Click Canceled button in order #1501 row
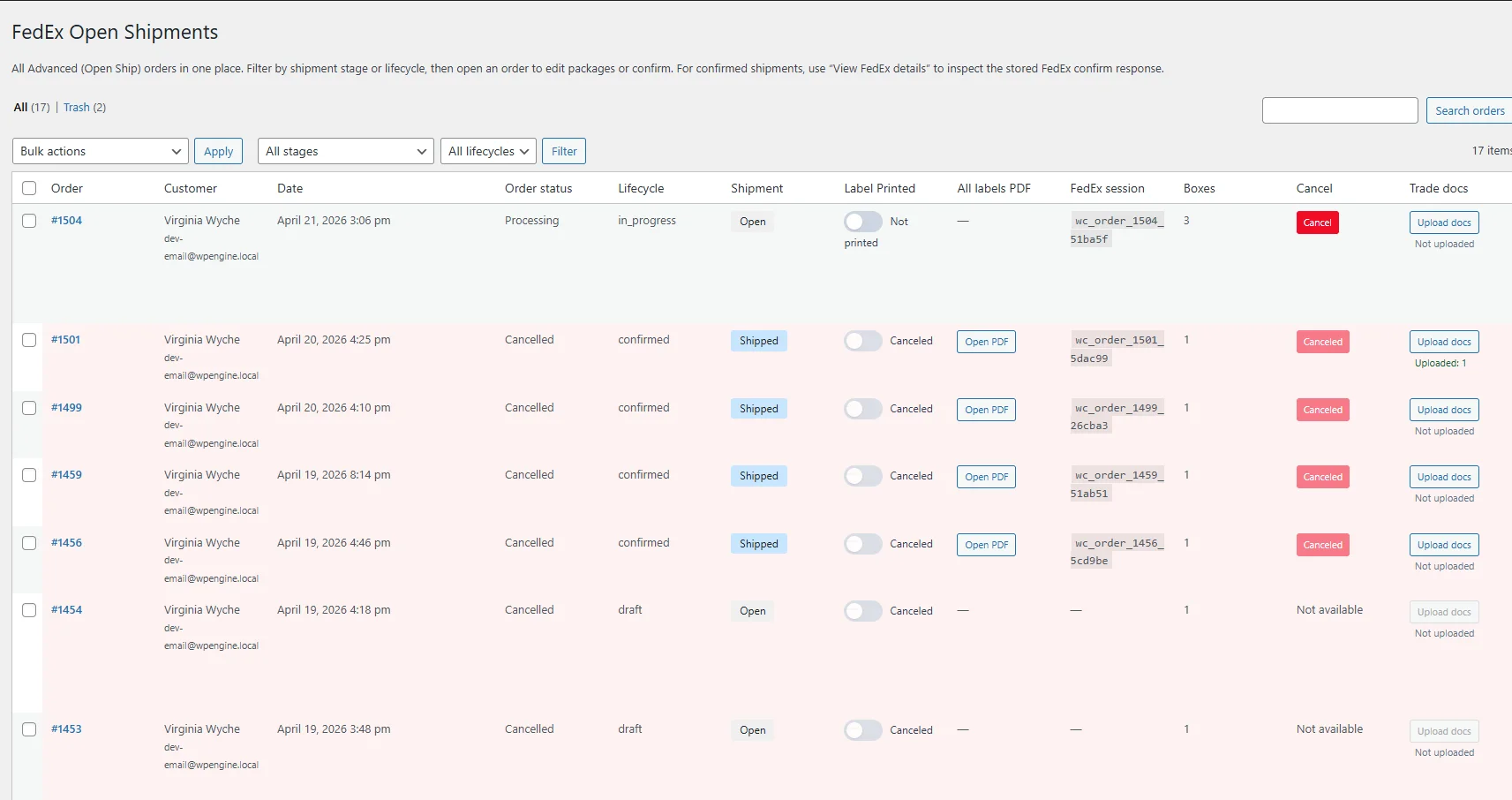Viewport: 1512px width, 800px height. [x=1323, y=342]
